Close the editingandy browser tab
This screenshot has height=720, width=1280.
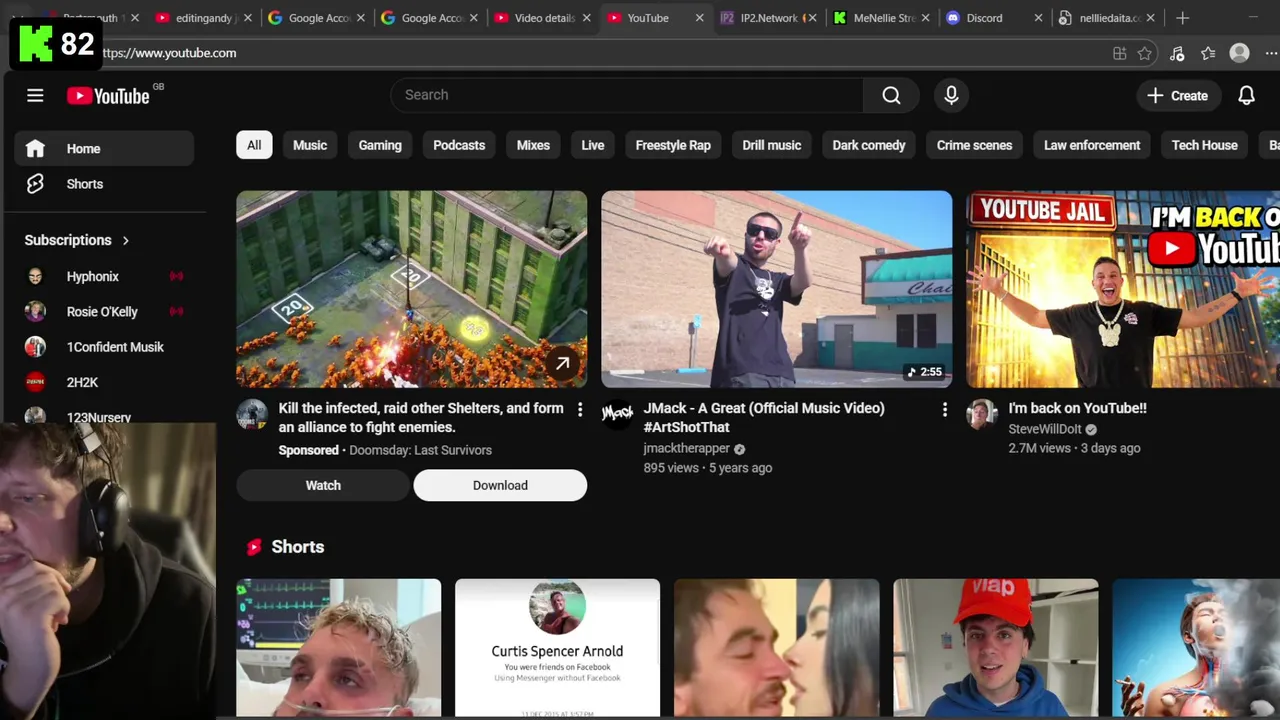248,18
